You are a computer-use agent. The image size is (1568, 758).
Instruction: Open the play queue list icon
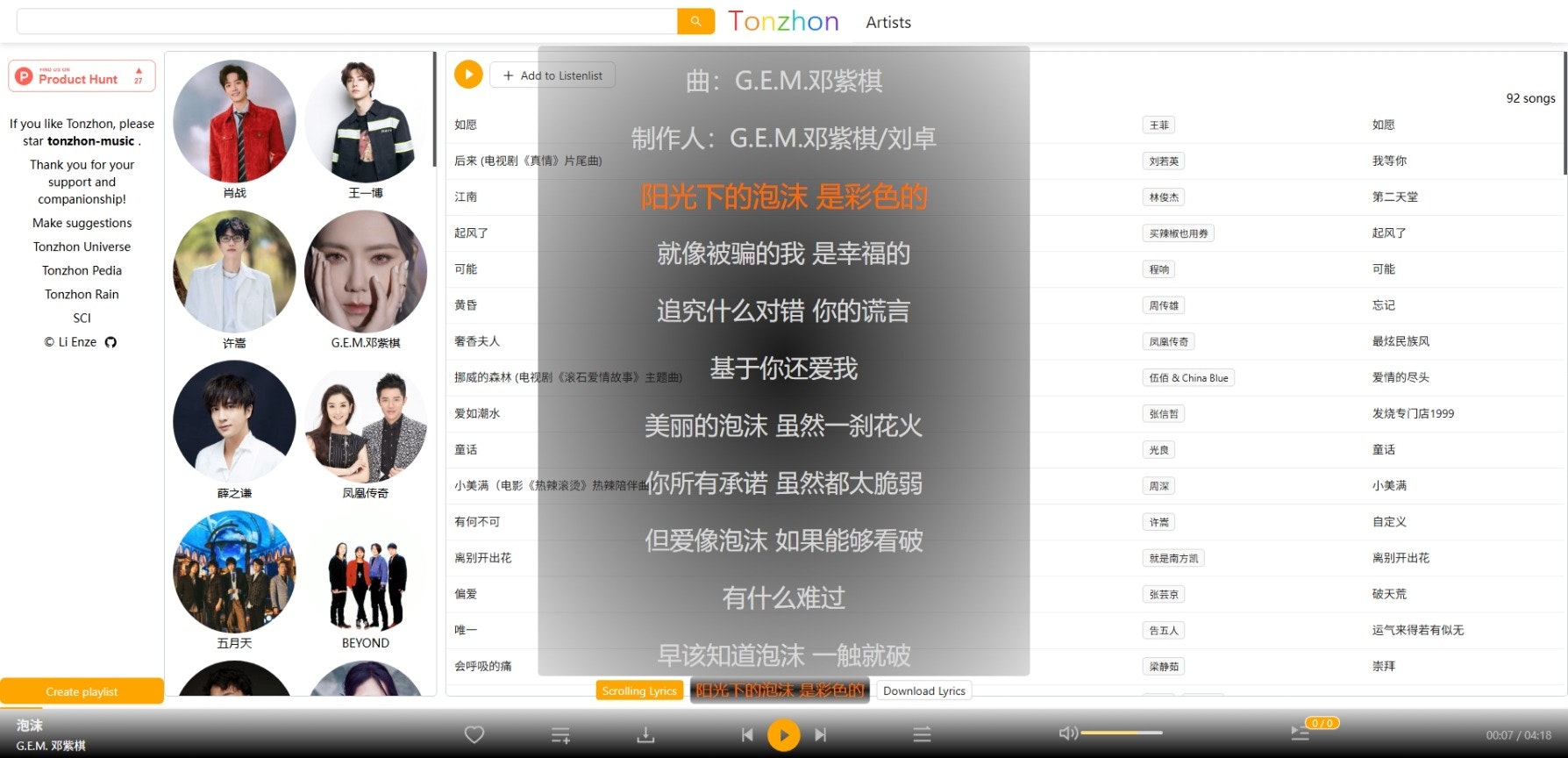(1301, 733)
